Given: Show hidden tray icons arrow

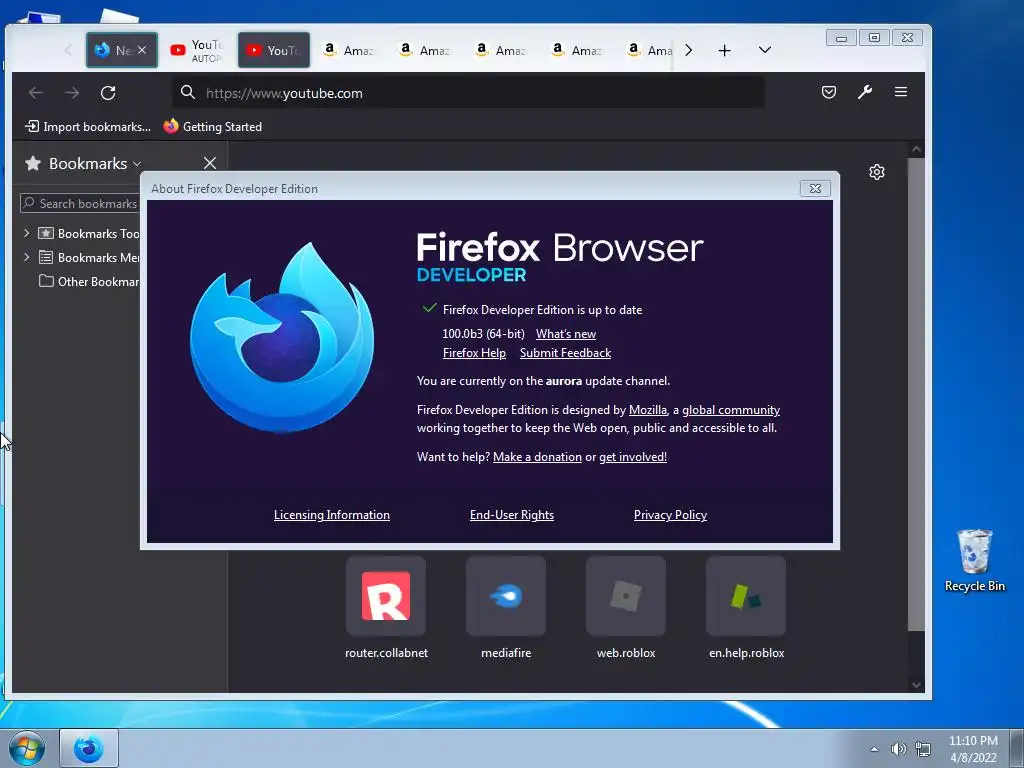Looking at the screenshot, I should tap(874, 749).
